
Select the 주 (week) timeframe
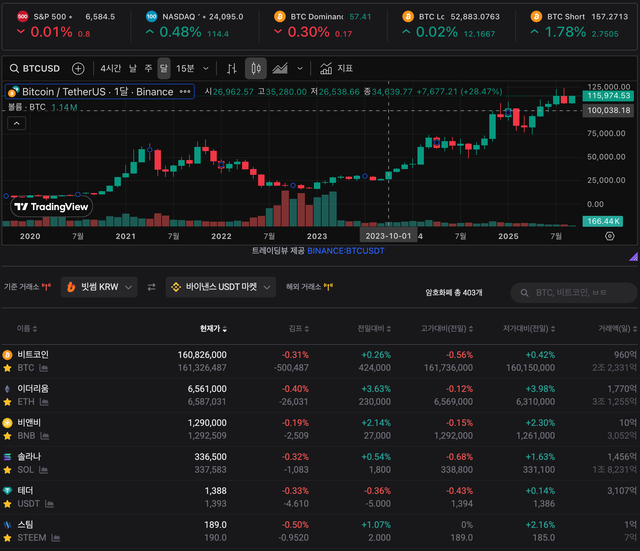[148, 69]
